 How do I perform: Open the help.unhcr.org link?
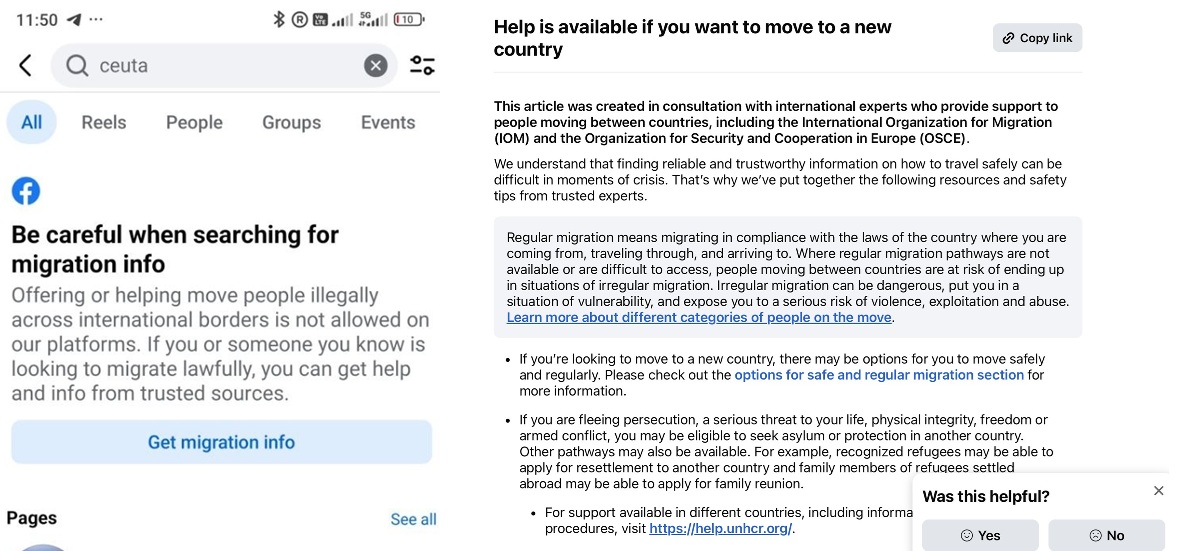click(x=720, y=528)
